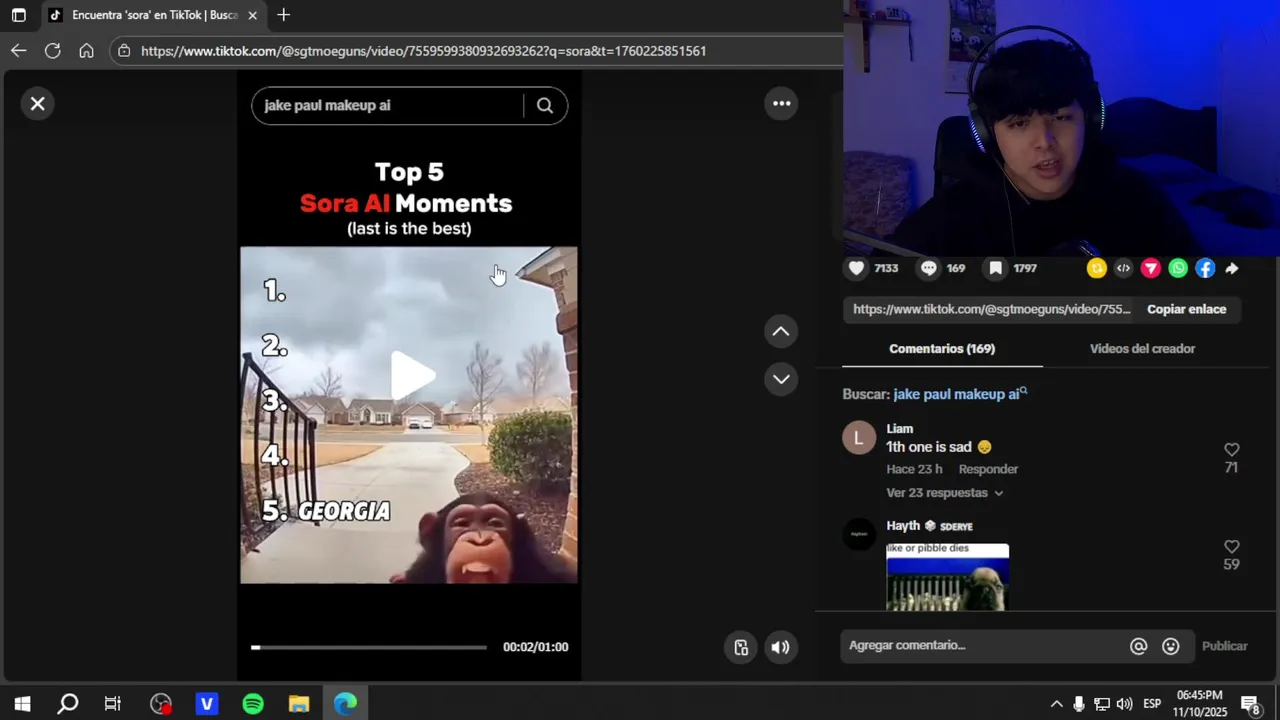Get the embed code via the </> icon
The image size is (1280, 720).
coord(1124,268)
